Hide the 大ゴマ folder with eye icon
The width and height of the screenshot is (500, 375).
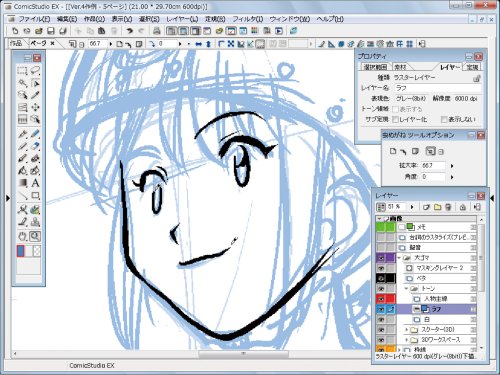[381, 258]
